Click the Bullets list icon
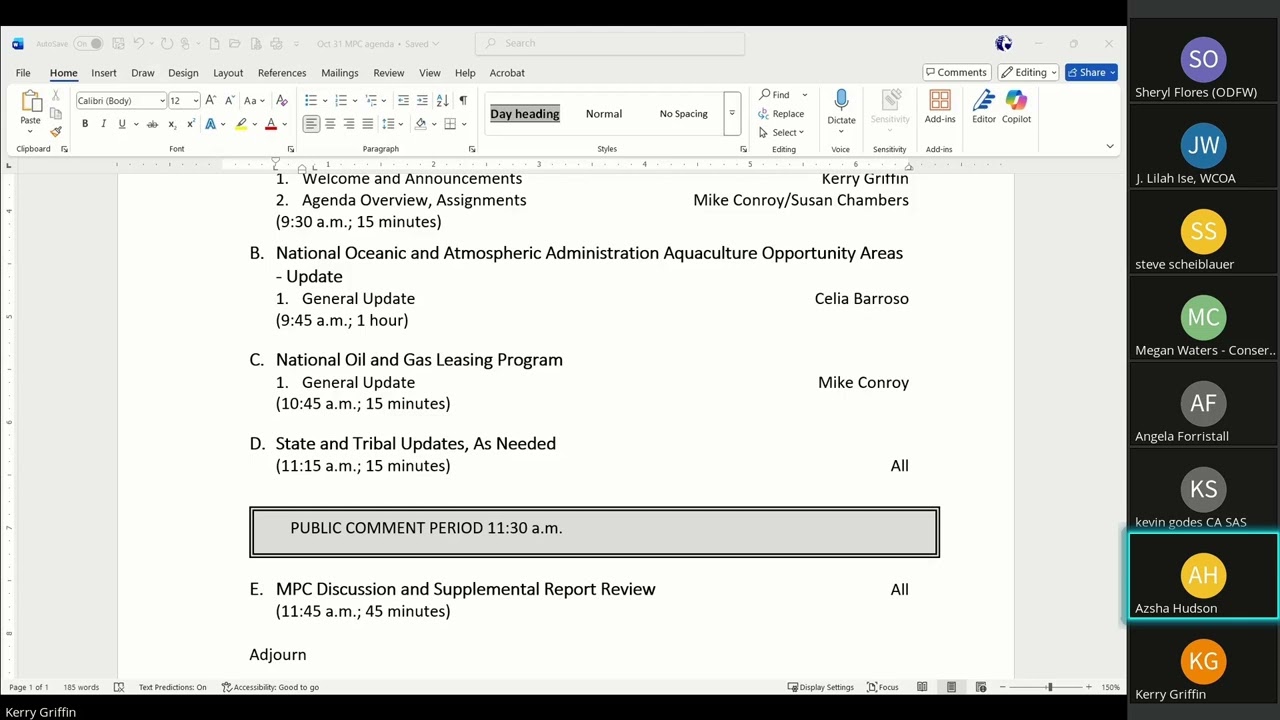Viewport: 1280px width, 720px height. click(311, 100)
